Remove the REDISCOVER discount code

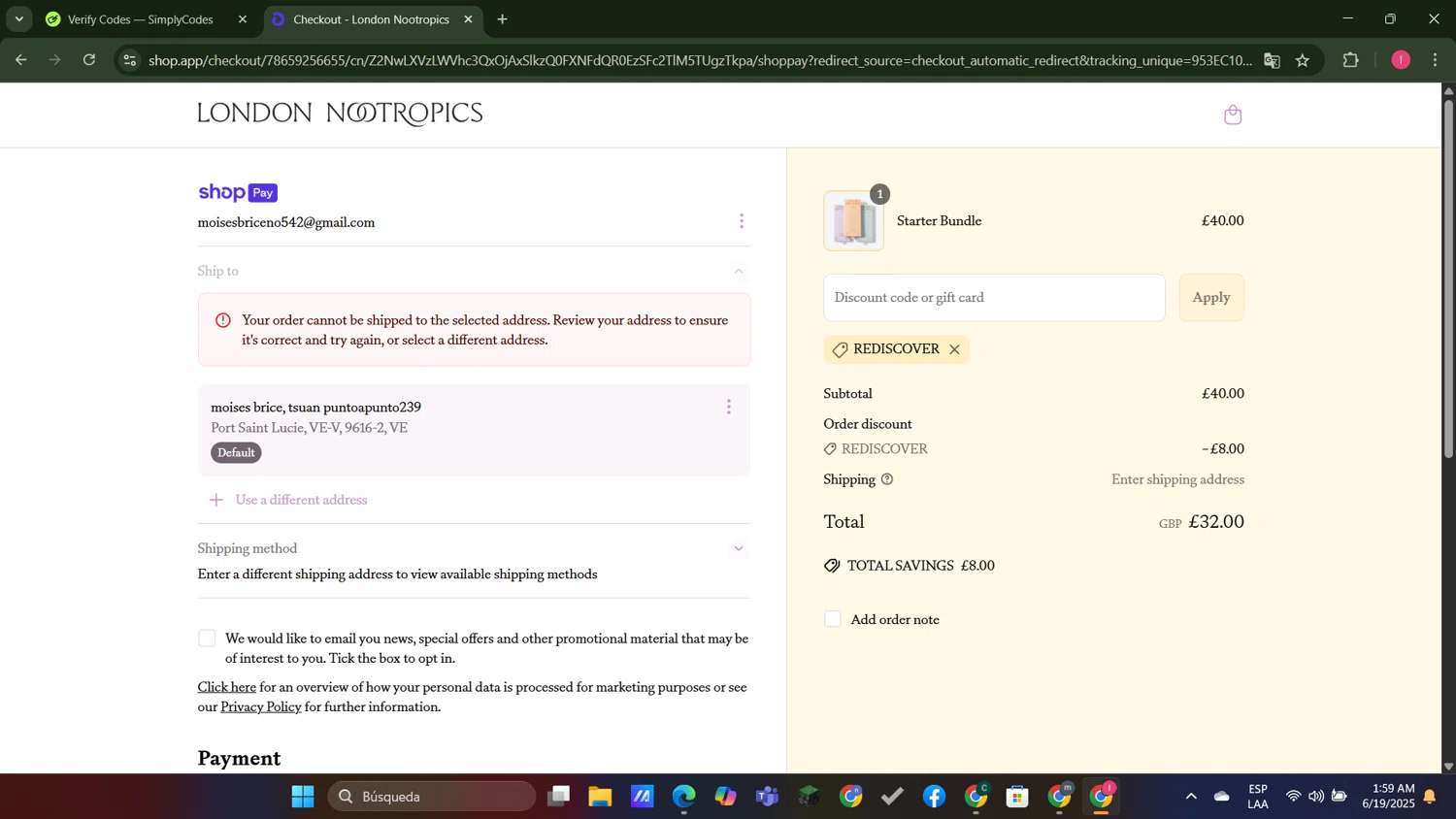[x=954, y=349]
